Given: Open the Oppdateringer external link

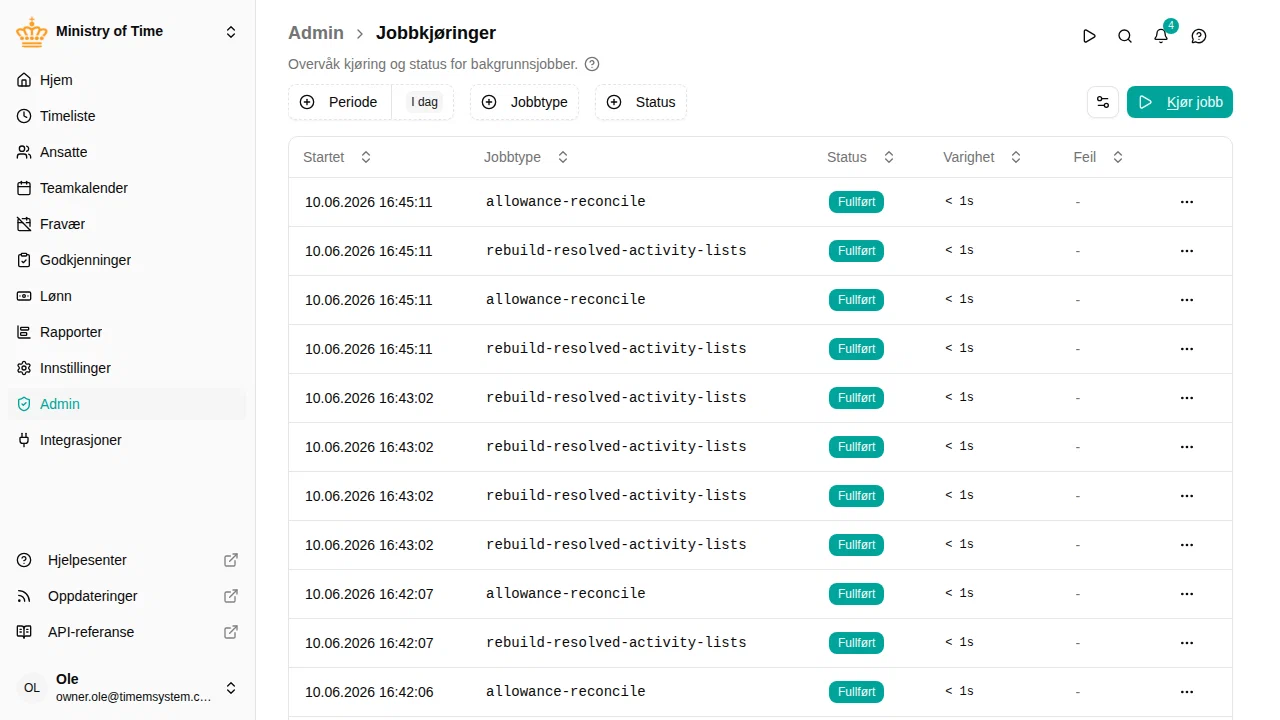Looking at the screenshot, I should point(128,596).
